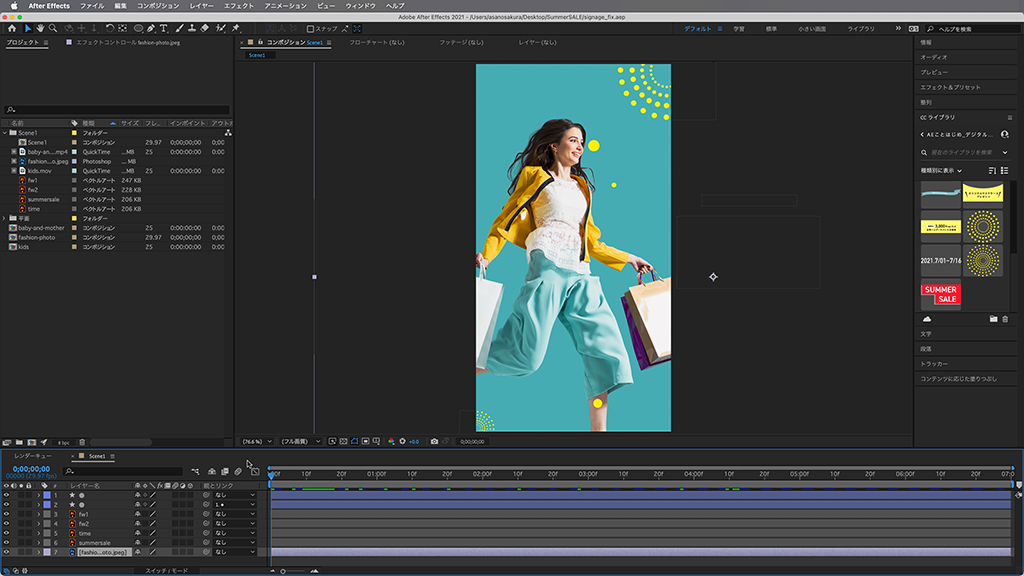
Task: Click the Home icon in the toolbar
Action: [12, 29]
